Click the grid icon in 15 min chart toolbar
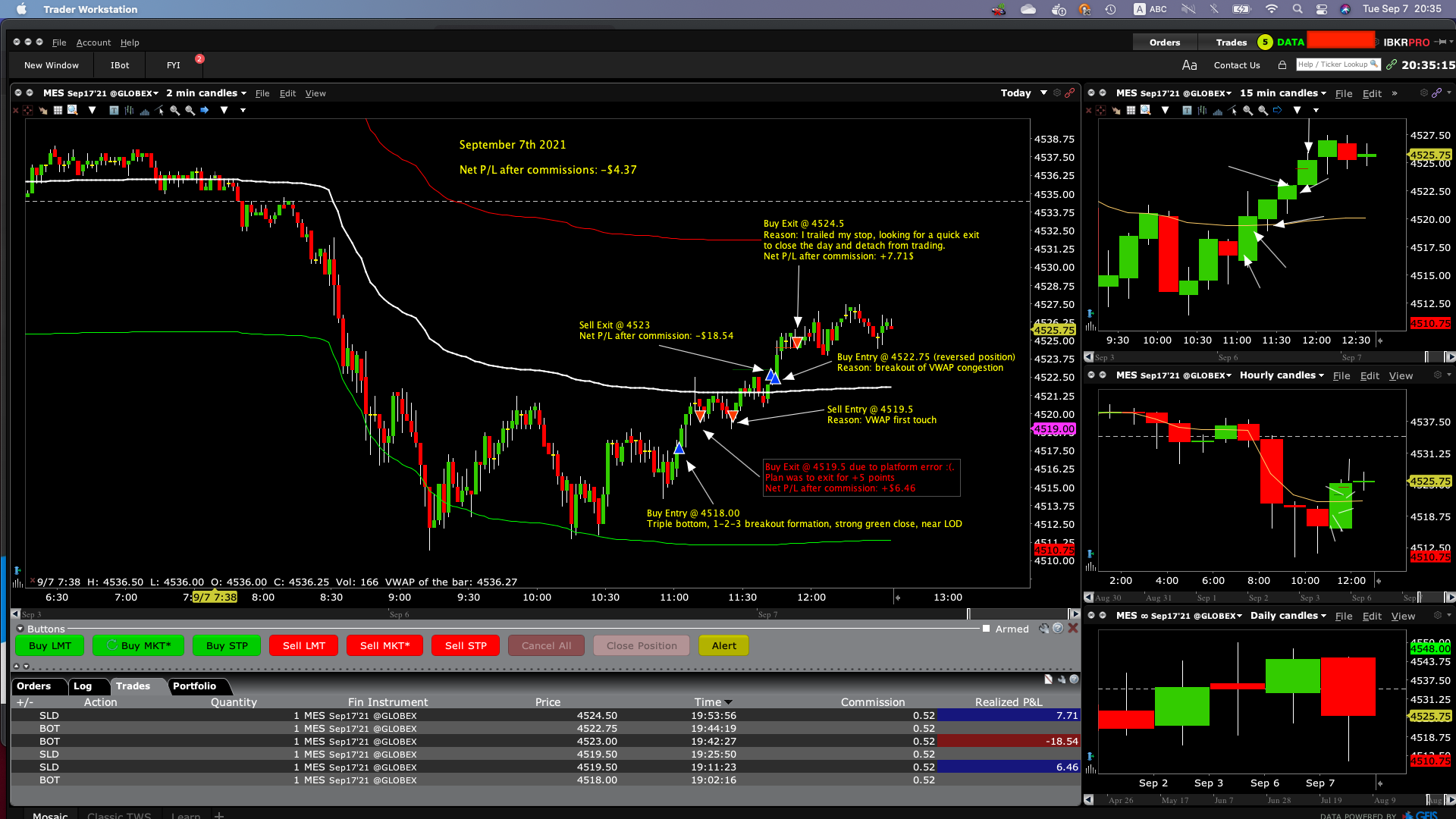This screenshot has width=1456, height=819. [1131, 110]
